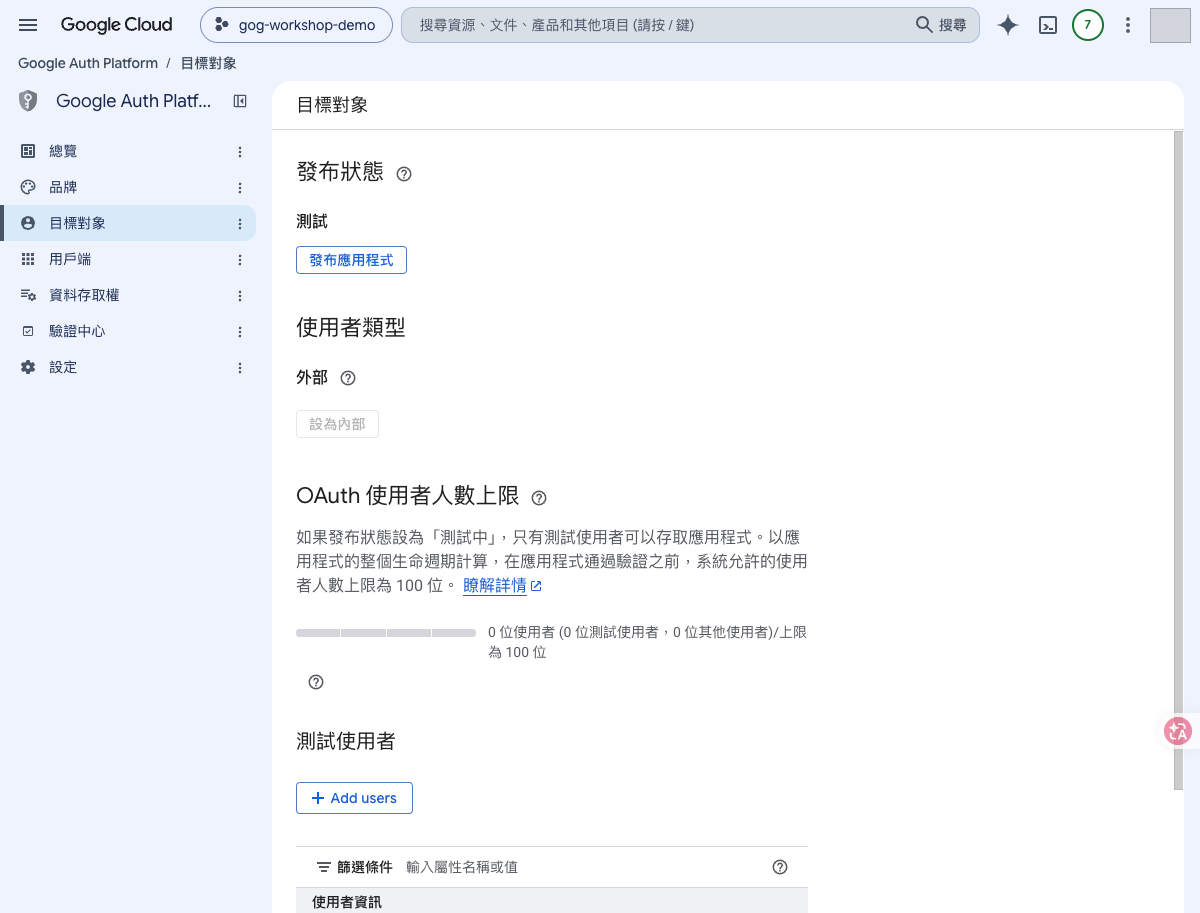
Task: Click the OAuth user quota progress bar
Action: point(386,633)
